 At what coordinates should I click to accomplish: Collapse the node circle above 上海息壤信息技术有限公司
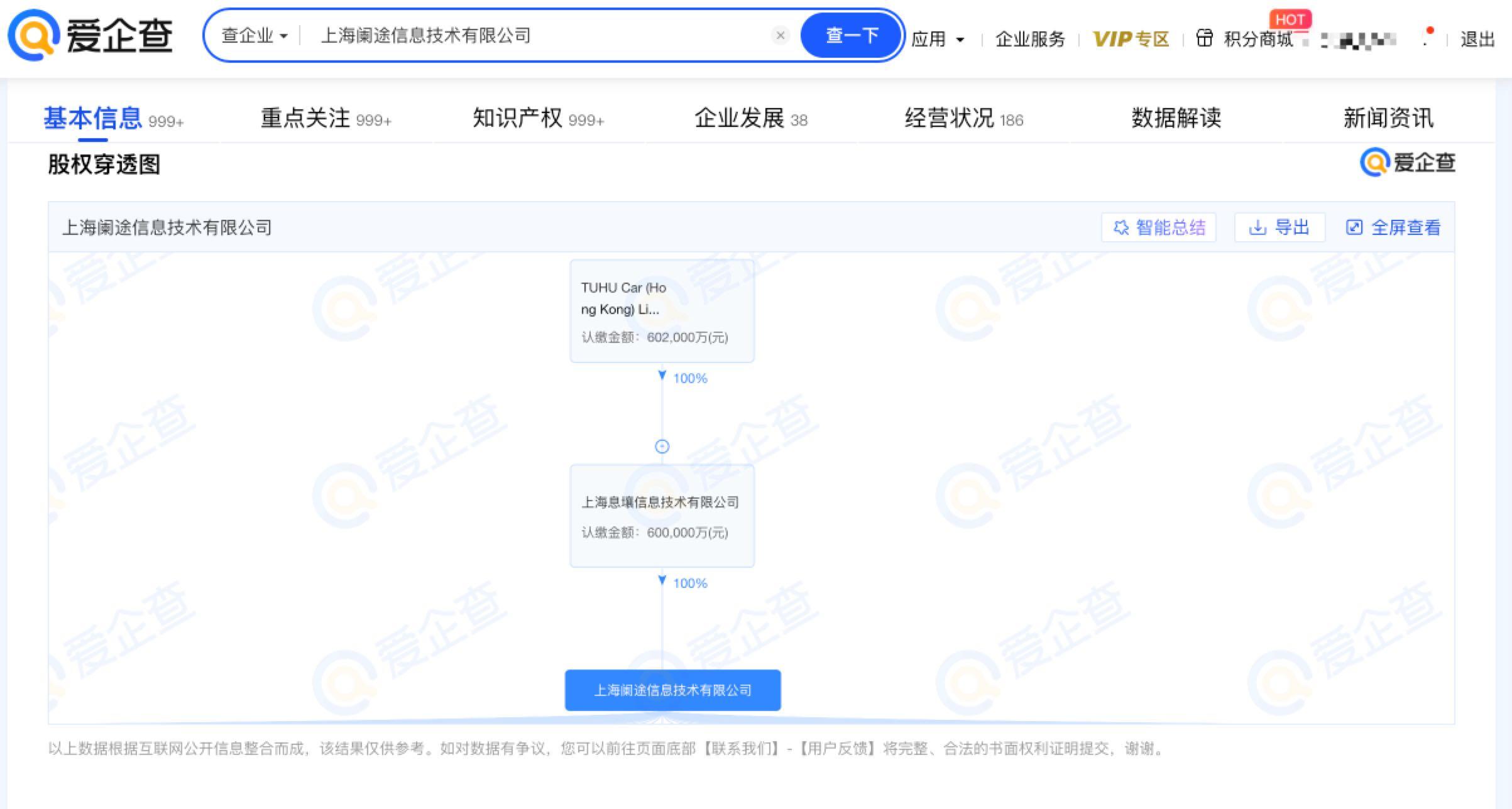pyautogui.click(x=662, y=447)
